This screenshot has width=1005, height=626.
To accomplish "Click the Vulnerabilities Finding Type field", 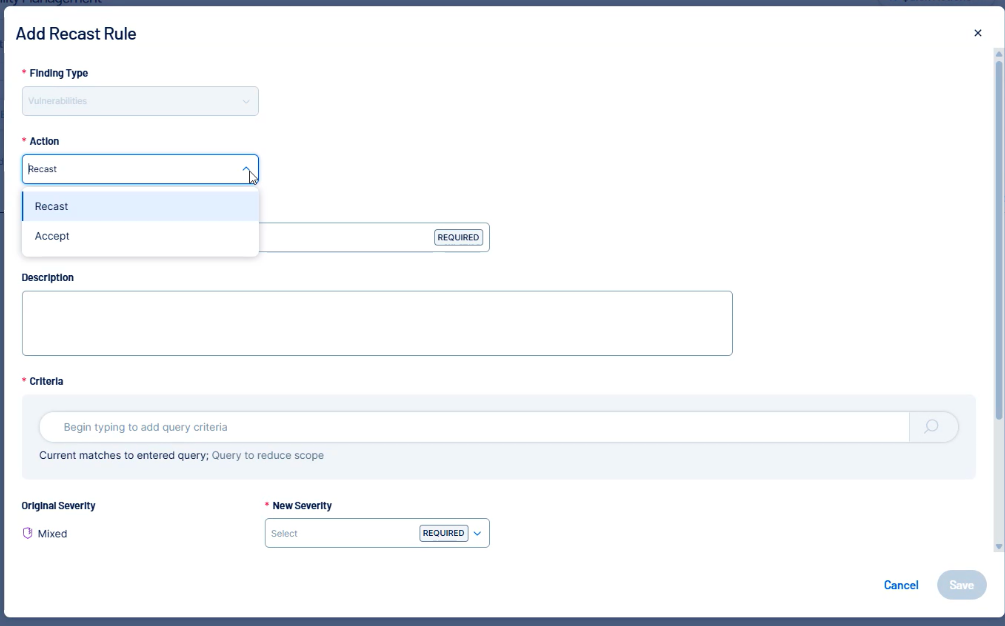I will click(x=130, y=101).
